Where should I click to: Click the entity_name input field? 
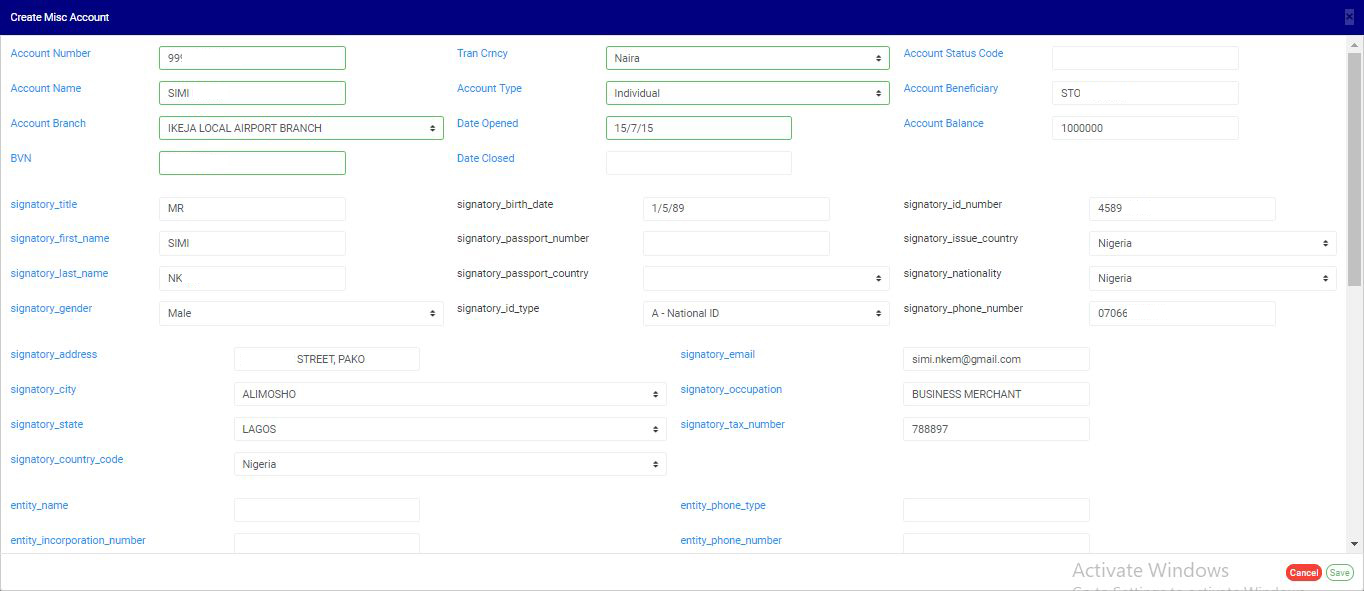[x=326, y=510]
